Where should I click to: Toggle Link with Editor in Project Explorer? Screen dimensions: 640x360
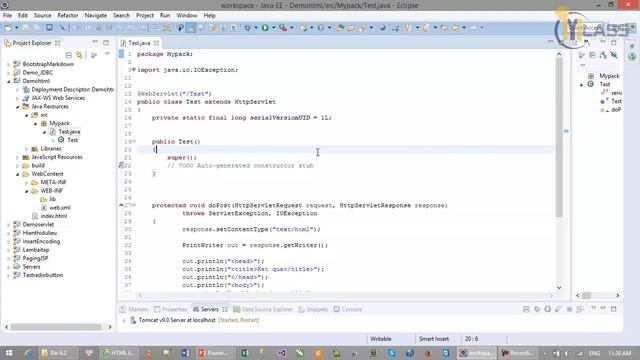[x=79, y=55]
